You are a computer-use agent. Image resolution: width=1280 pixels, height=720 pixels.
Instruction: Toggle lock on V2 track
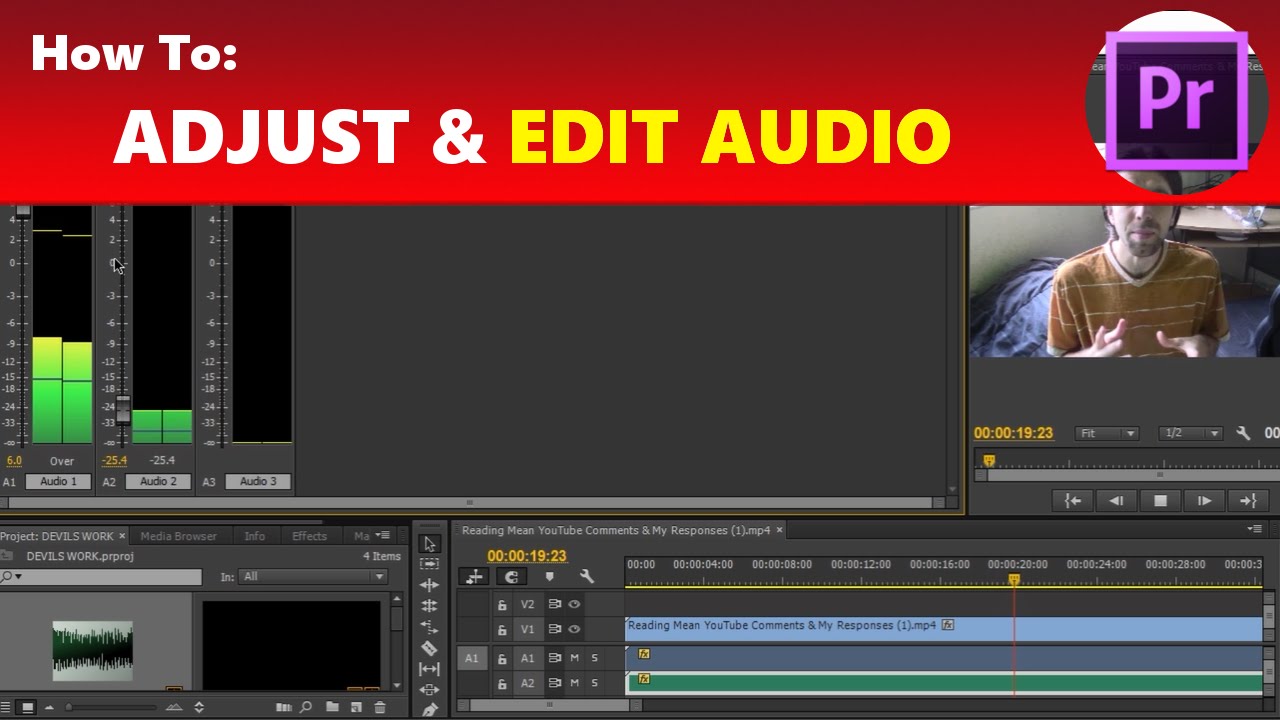(x=502, y=605)
